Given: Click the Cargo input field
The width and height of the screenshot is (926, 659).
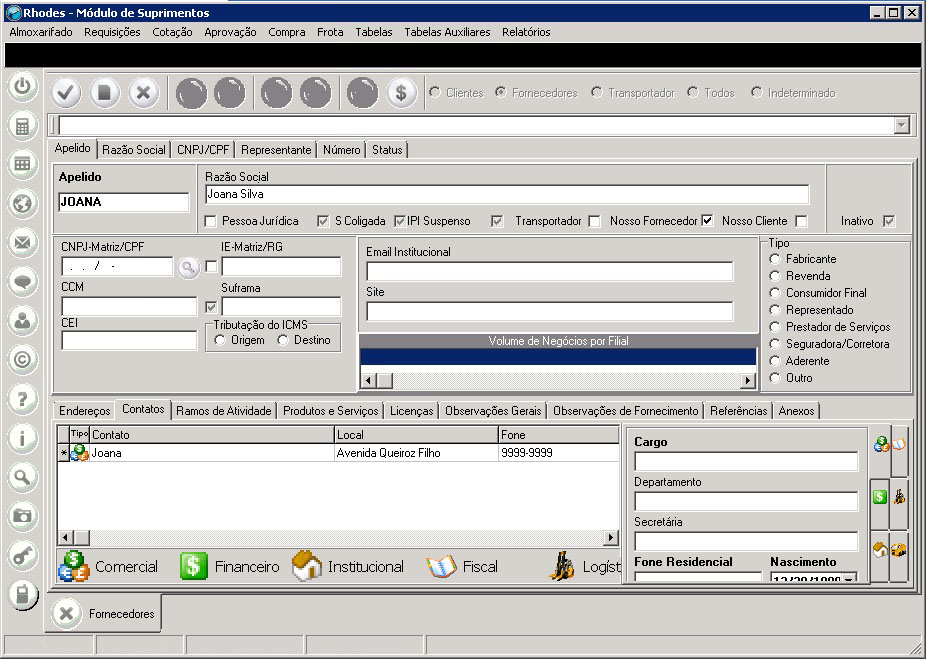Looking at the screenshot, I should [746, 461].
